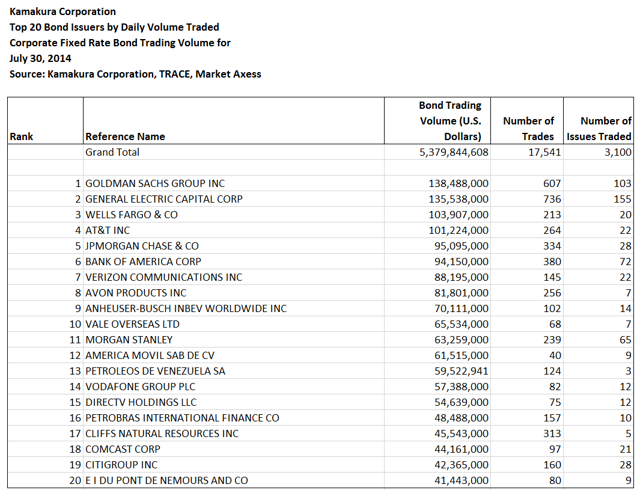
Task: Select 'AVON PRODUCTS INC' cell
Action: click(x=136, y=293)
